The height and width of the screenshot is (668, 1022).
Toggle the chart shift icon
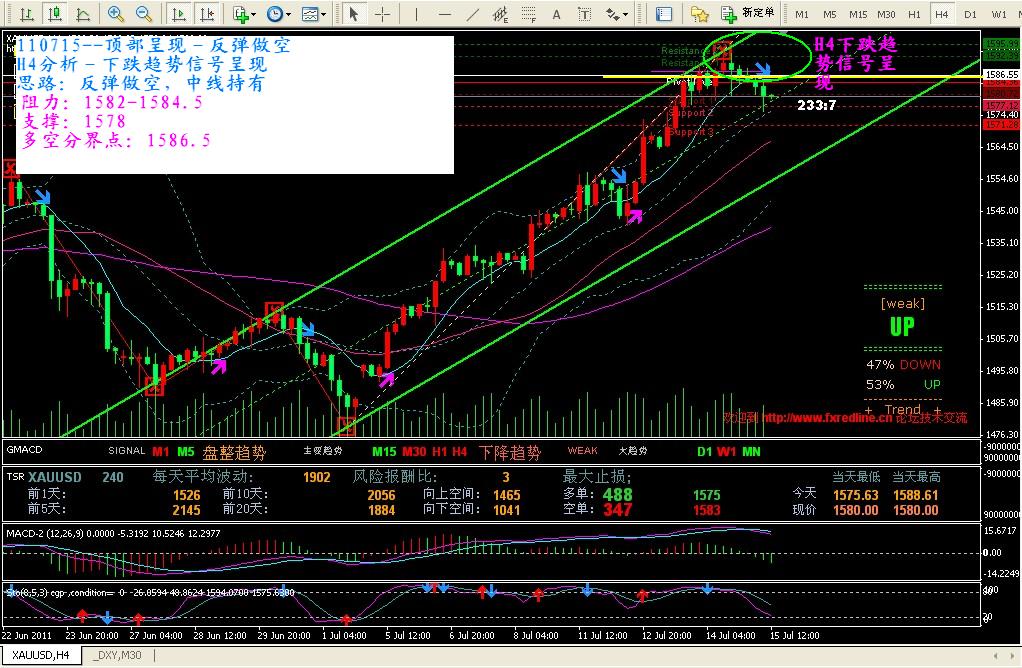[x=206, y=14]
